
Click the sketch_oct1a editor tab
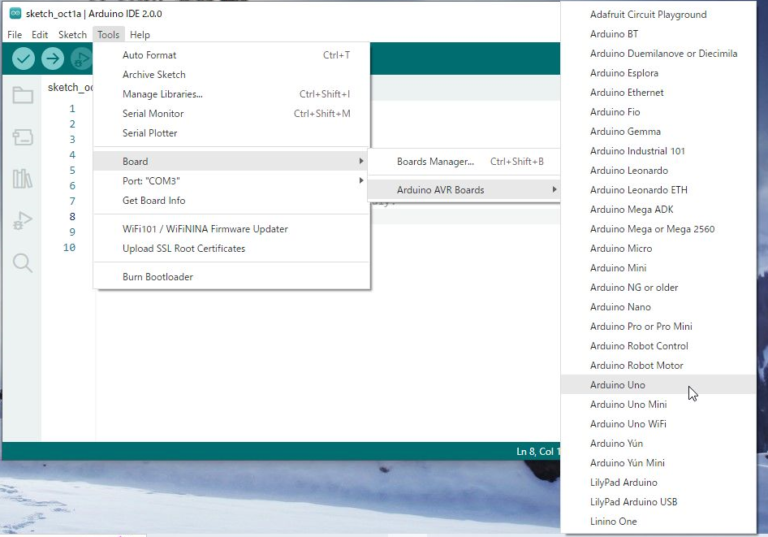(x=70, y=88)
